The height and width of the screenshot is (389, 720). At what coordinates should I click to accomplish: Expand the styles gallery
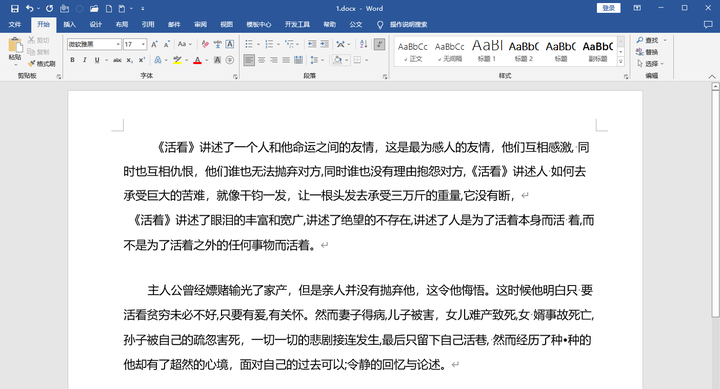point(621,62)
